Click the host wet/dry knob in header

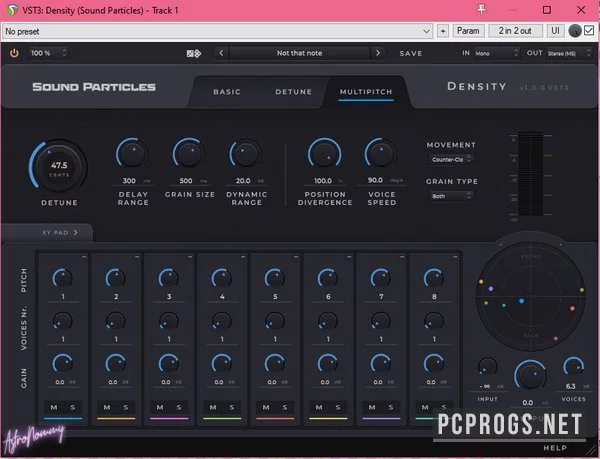[x=575, y=31]
